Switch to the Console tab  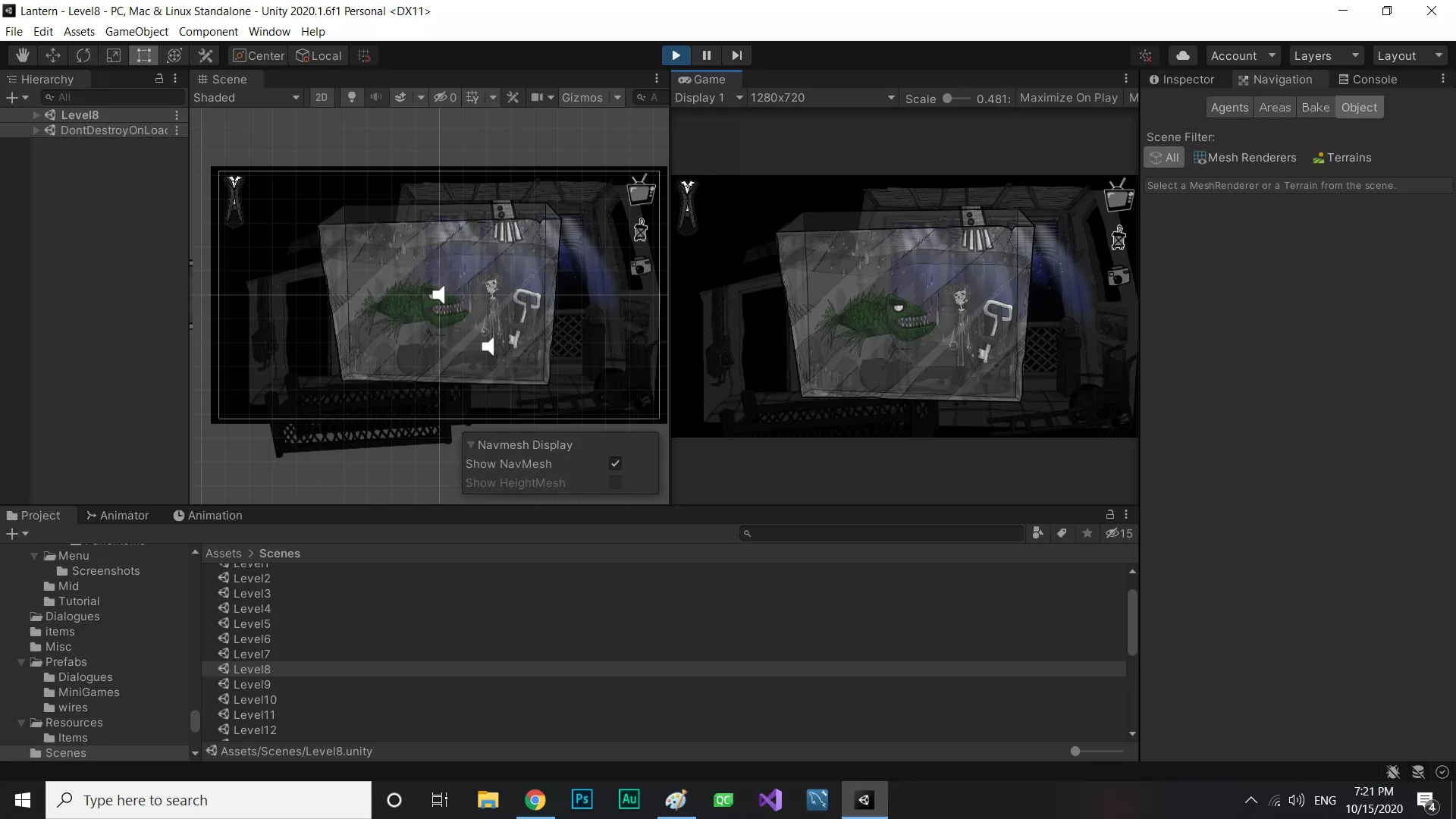[1367, 79]
